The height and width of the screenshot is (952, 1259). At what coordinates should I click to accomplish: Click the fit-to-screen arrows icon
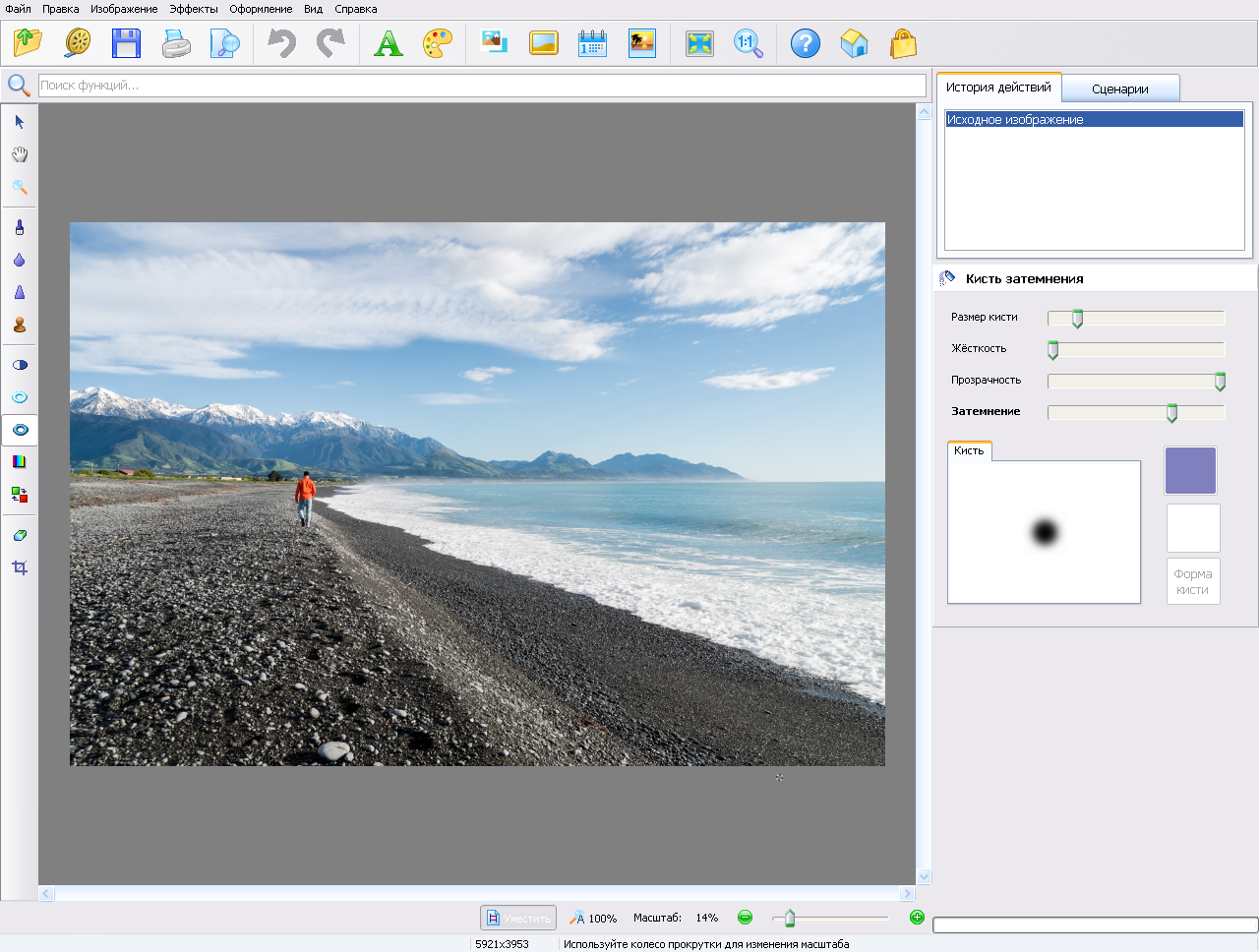pyautogui.click(x=699, y=43)
